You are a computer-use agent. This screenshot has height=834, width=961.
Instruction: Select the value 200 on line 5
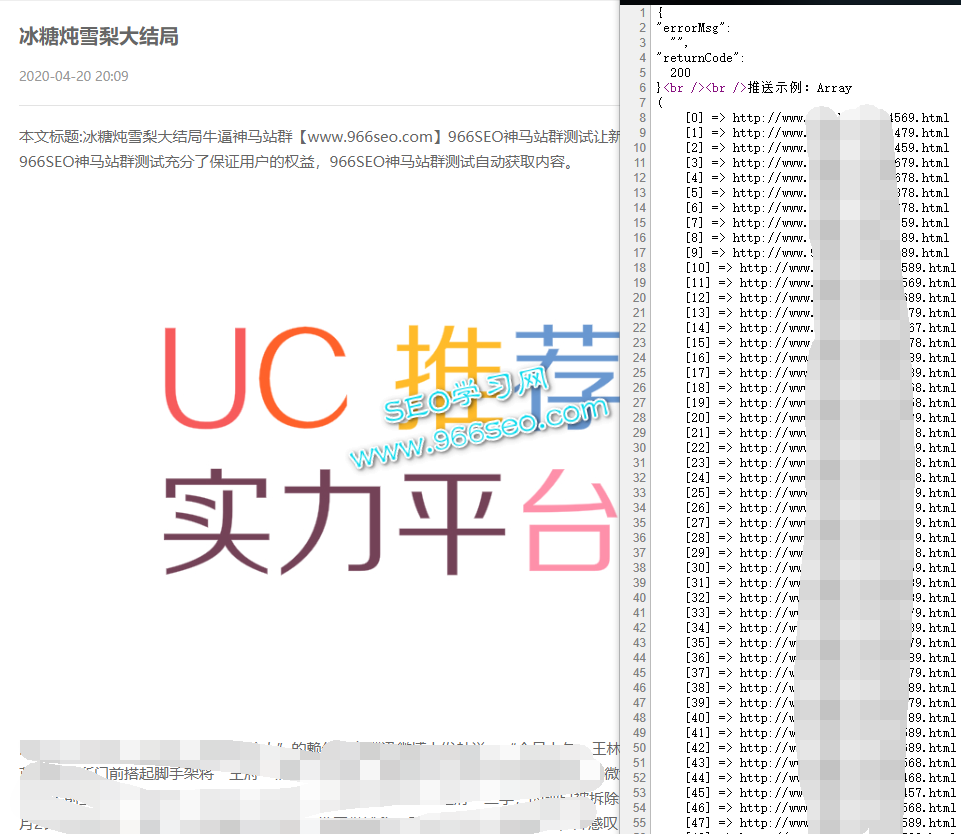point(680,72)
